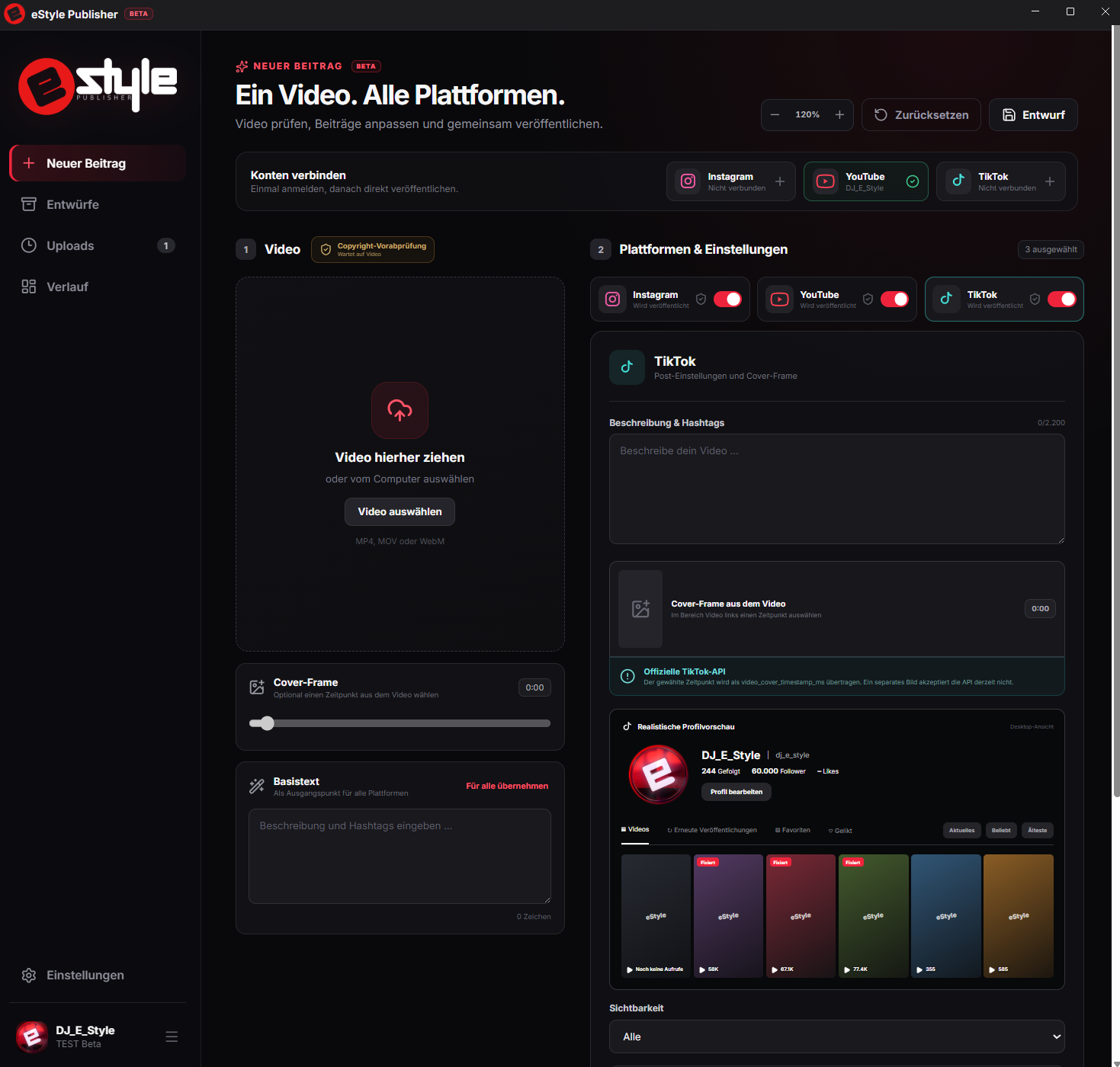1120x1067 pixels.
Task: Select the Gelikt tab in profile preview
Action: [840, 831]
